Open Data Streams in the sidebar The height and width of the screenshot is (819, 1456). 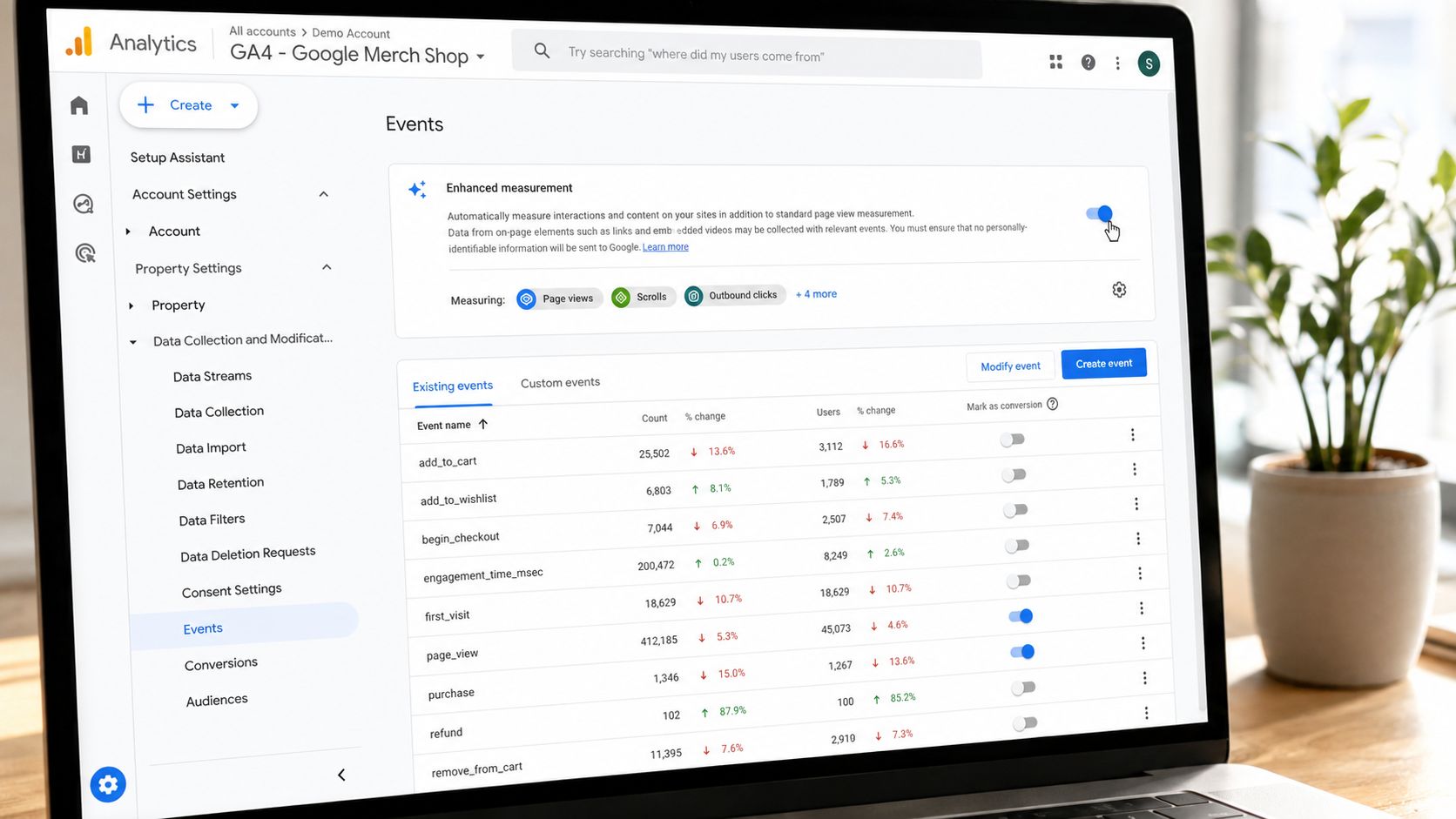pyautogui.click(x=212, y=376)
